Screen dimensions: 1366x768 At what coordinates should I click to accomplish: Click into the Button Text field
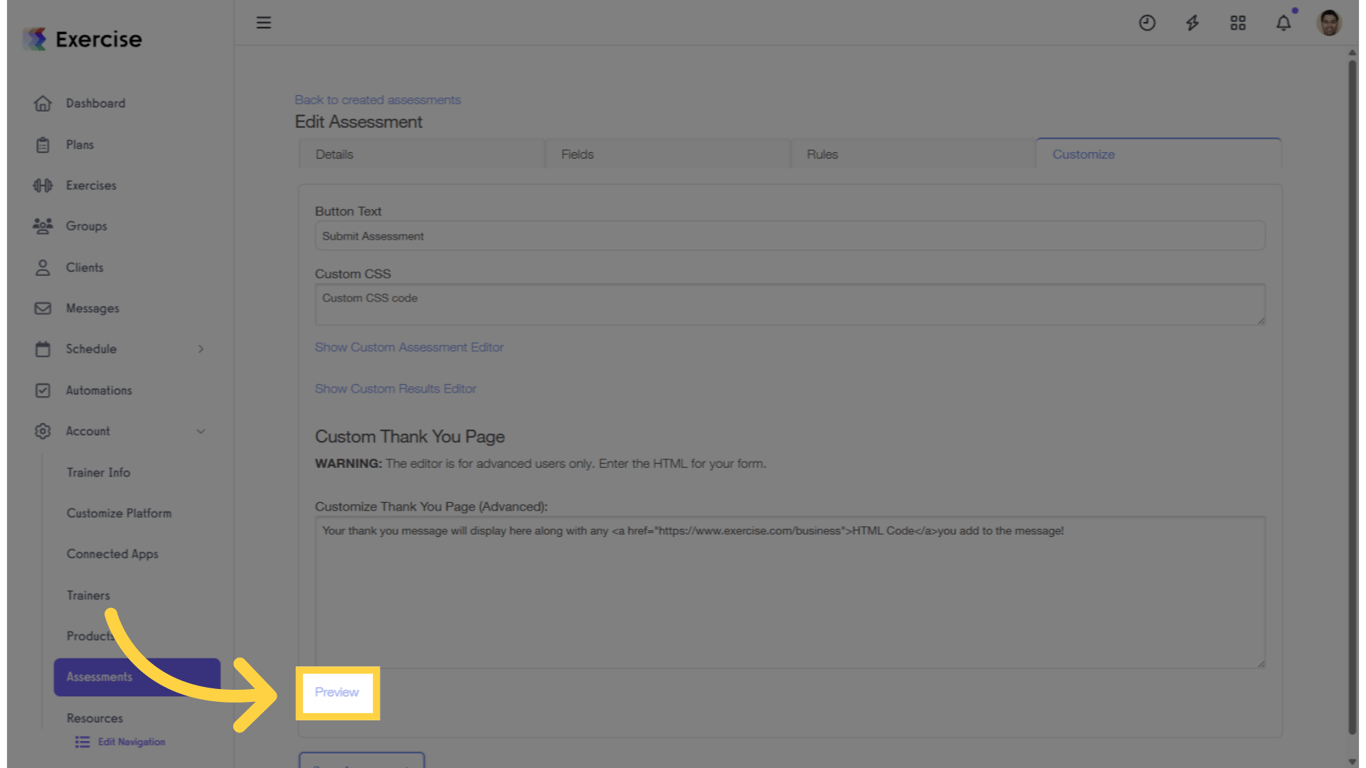(x=790, y=236)
